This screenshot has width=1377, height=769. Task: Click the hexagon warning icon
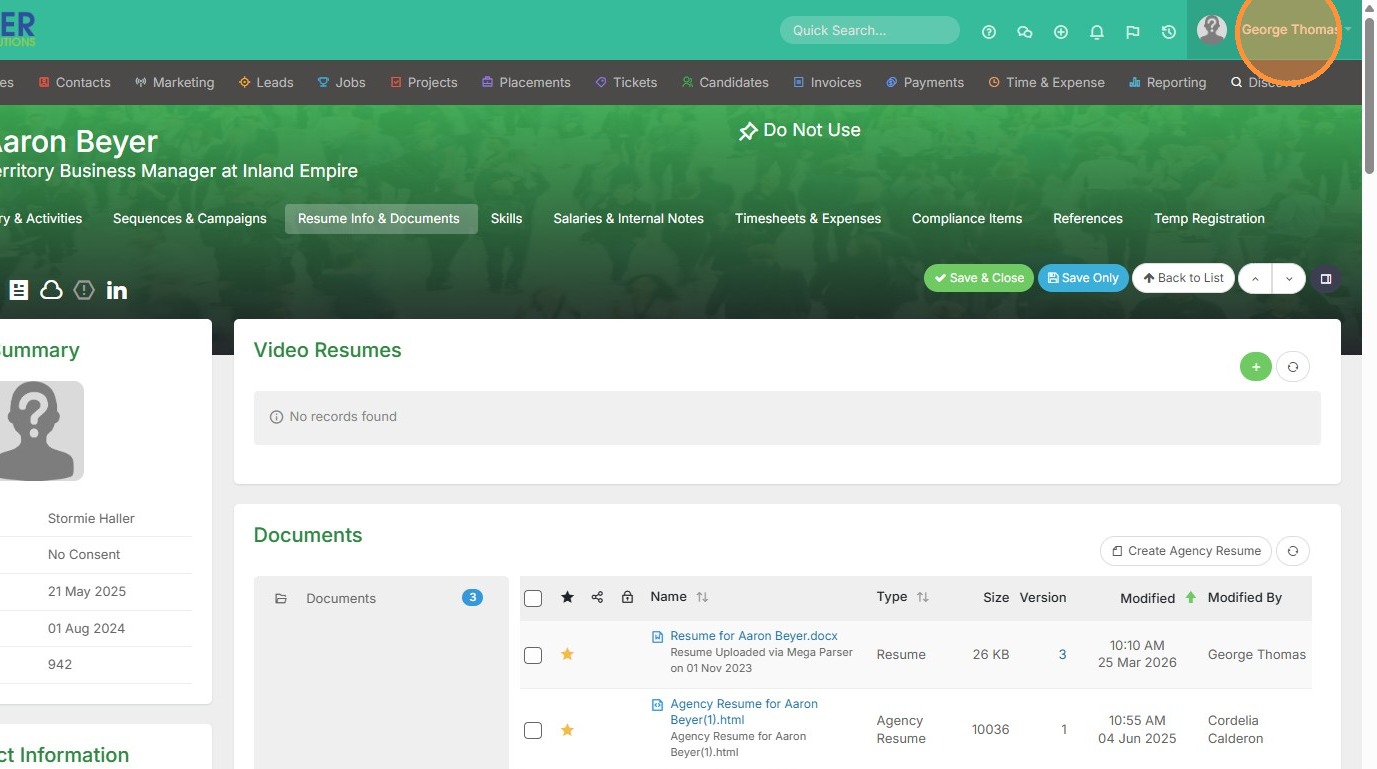[84, 290]
